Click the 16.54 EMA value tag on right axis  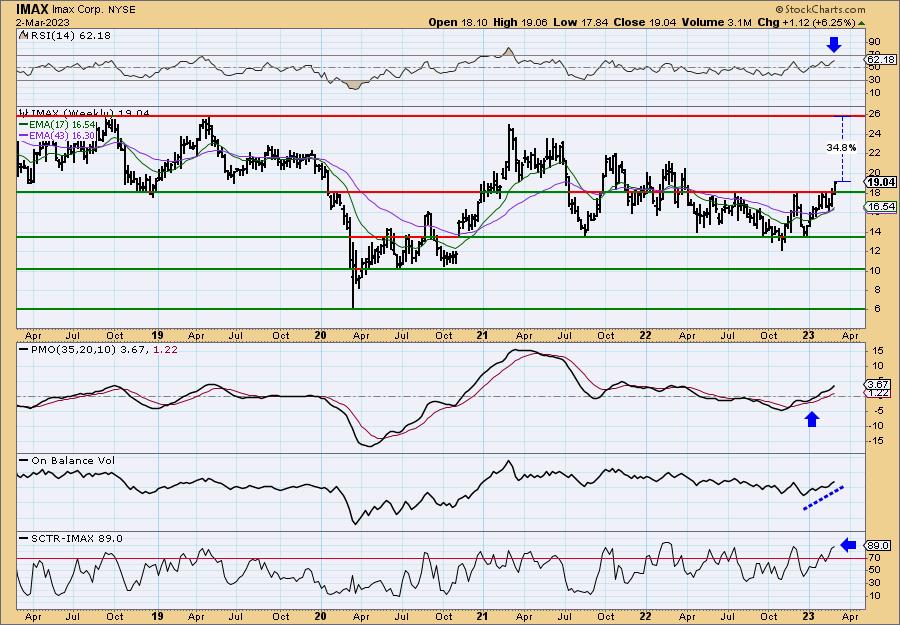pos(881,207)
